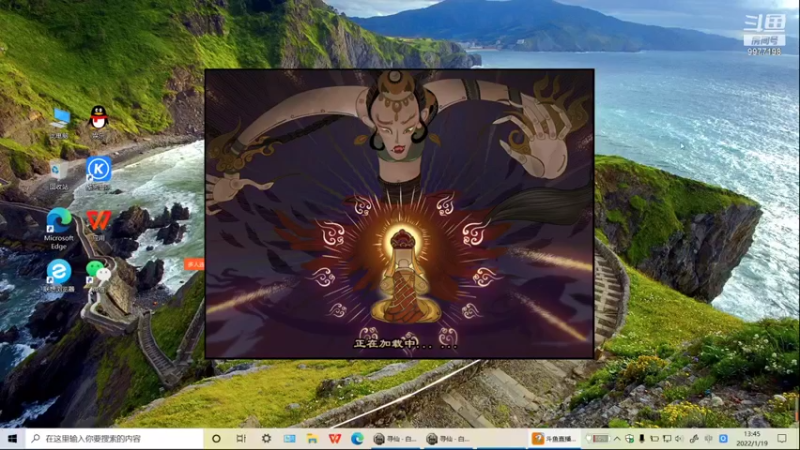800x450 pixels.
Task: Click the 中 input method indicator
Action: [708, 439]
